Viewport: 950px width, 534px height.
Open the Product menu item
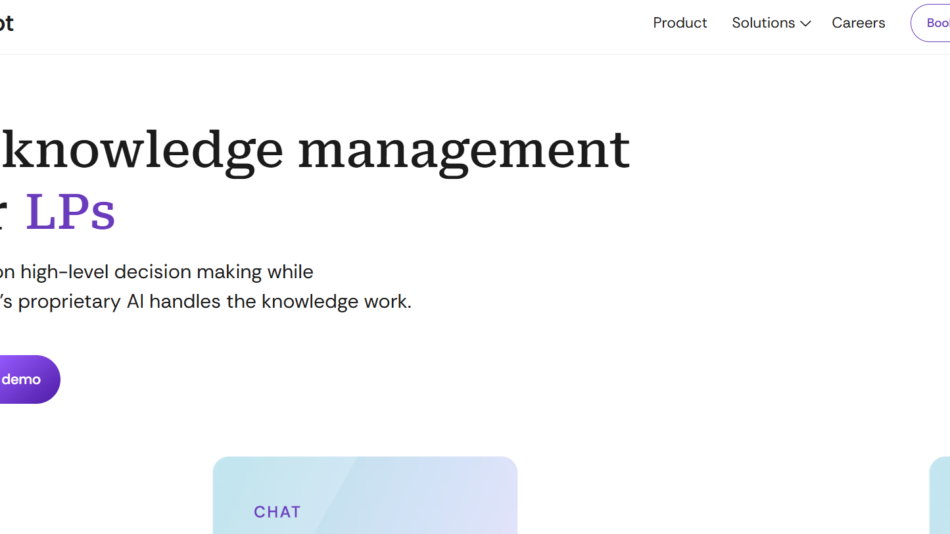click(680, 23)
